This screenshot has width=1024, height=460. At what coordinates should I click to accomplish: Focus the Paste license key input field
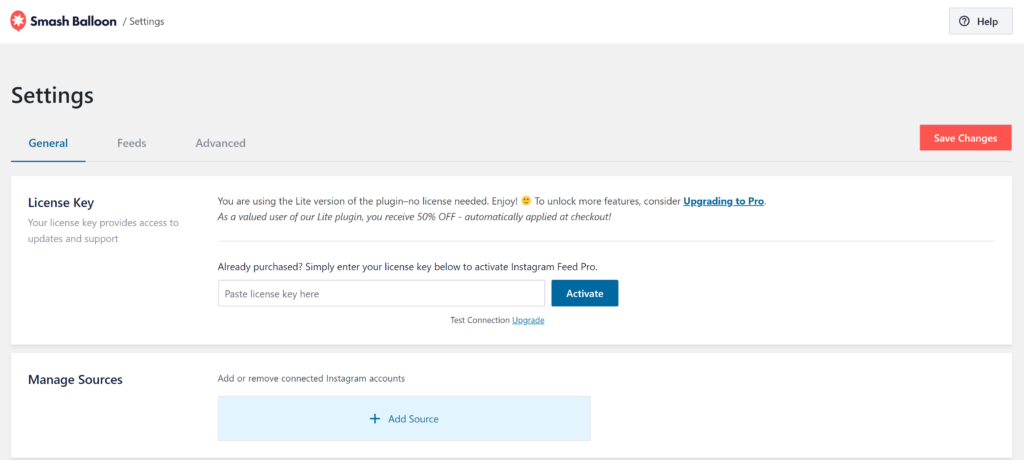point(381,293)
